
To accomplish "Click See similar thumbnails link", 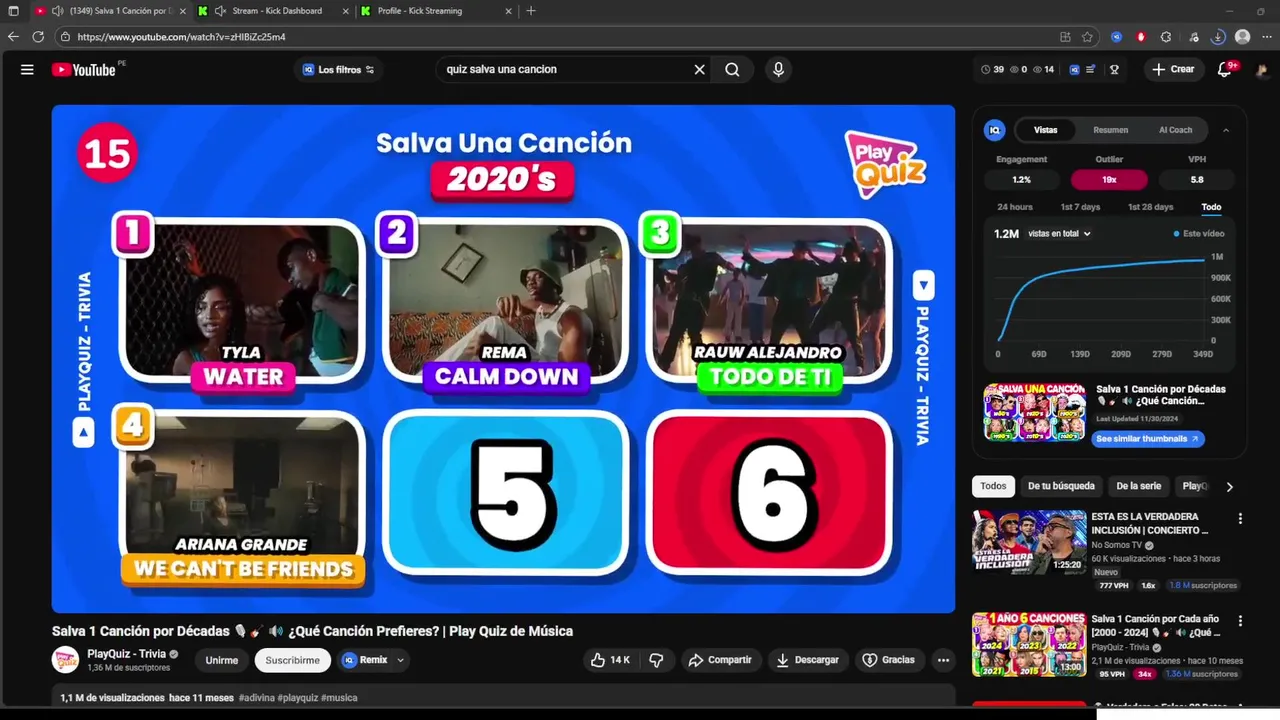I will coord(1147,439).
